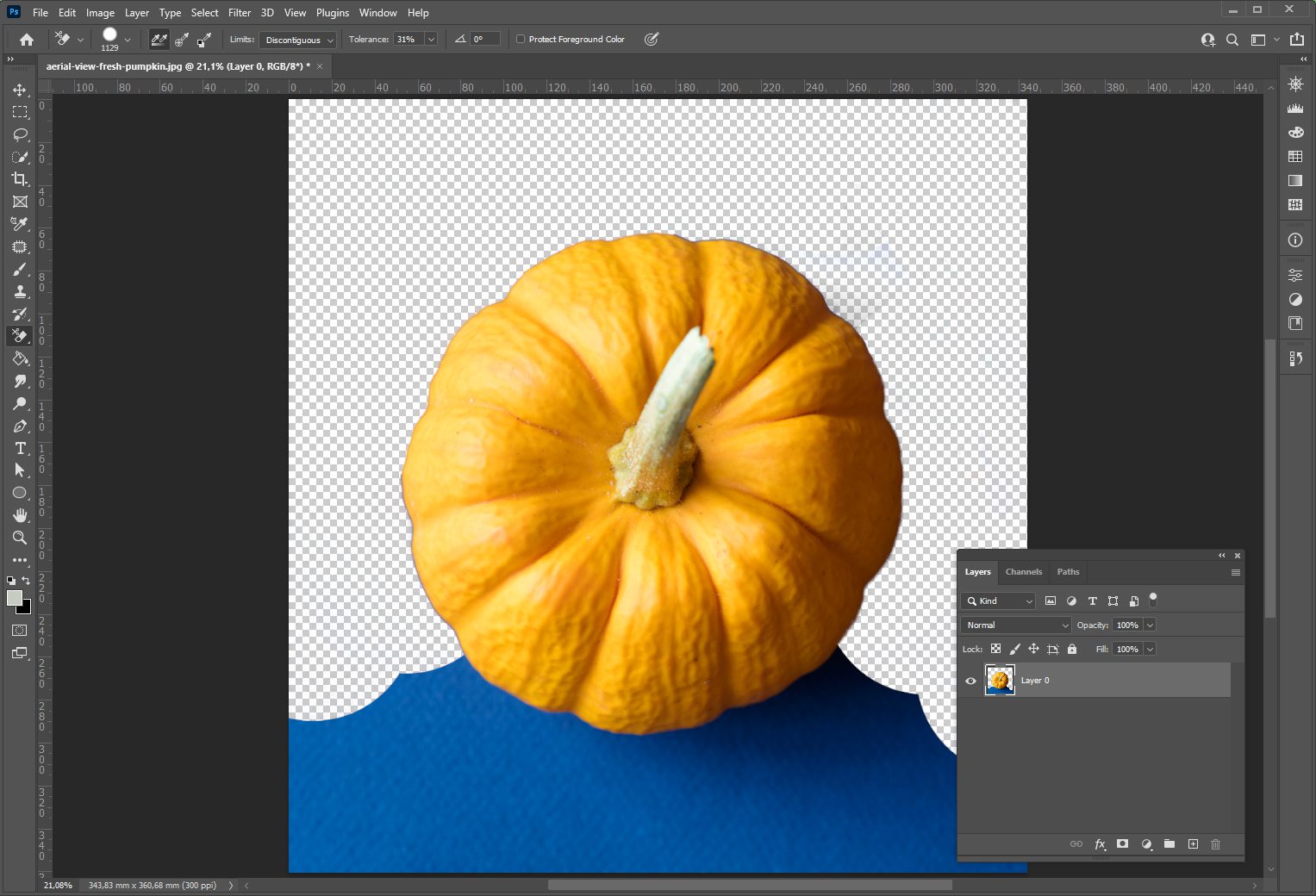The height and width of the screenshot is (896, 1316).
Task: Select the Move tool
Action: coord(20,90)
